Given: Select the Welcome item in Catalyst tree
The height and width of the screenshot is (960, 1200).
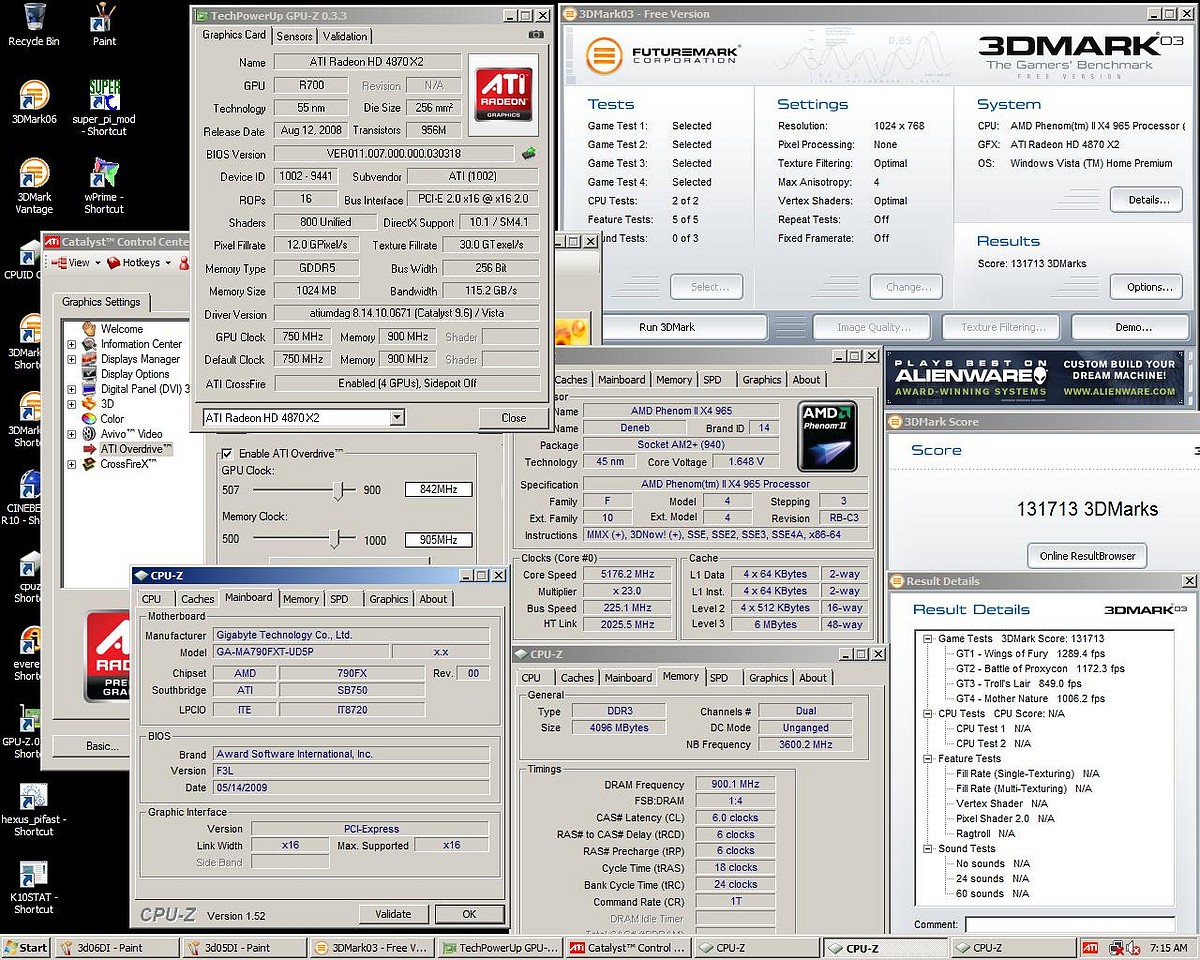Looking at the screenshot, I should click(x=122, y=329).
